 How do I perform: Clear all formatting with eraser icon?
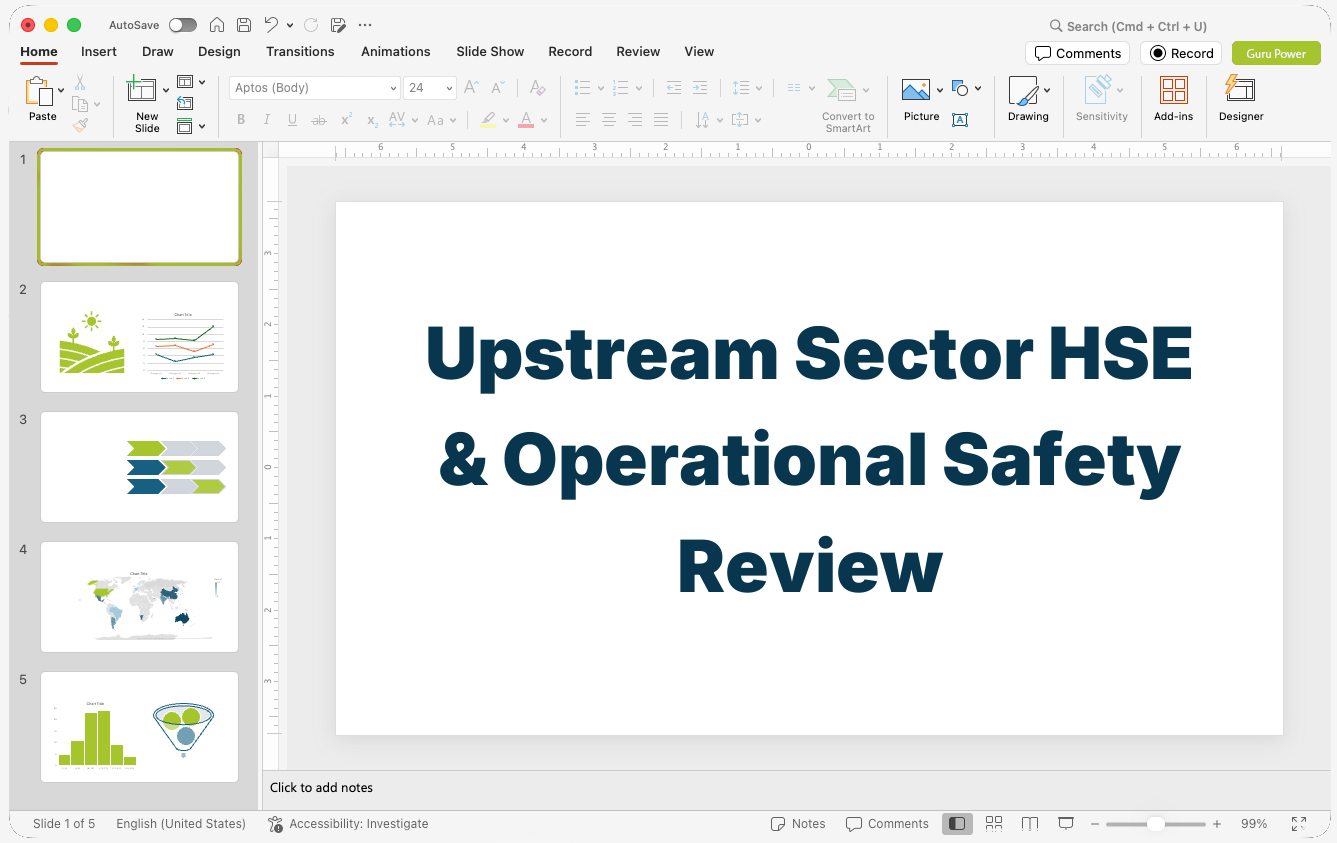(537, 88)
